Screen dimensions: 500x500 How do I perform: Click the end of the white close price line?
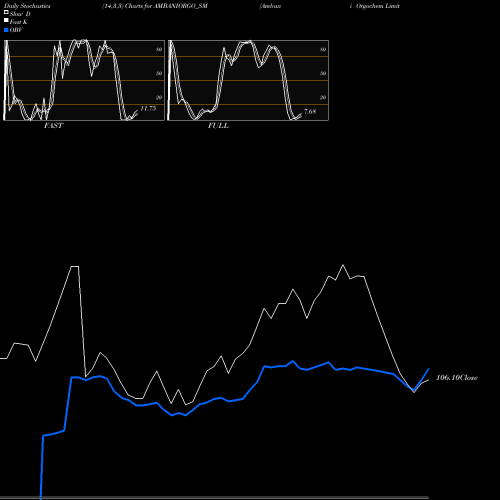coord(428,380)
